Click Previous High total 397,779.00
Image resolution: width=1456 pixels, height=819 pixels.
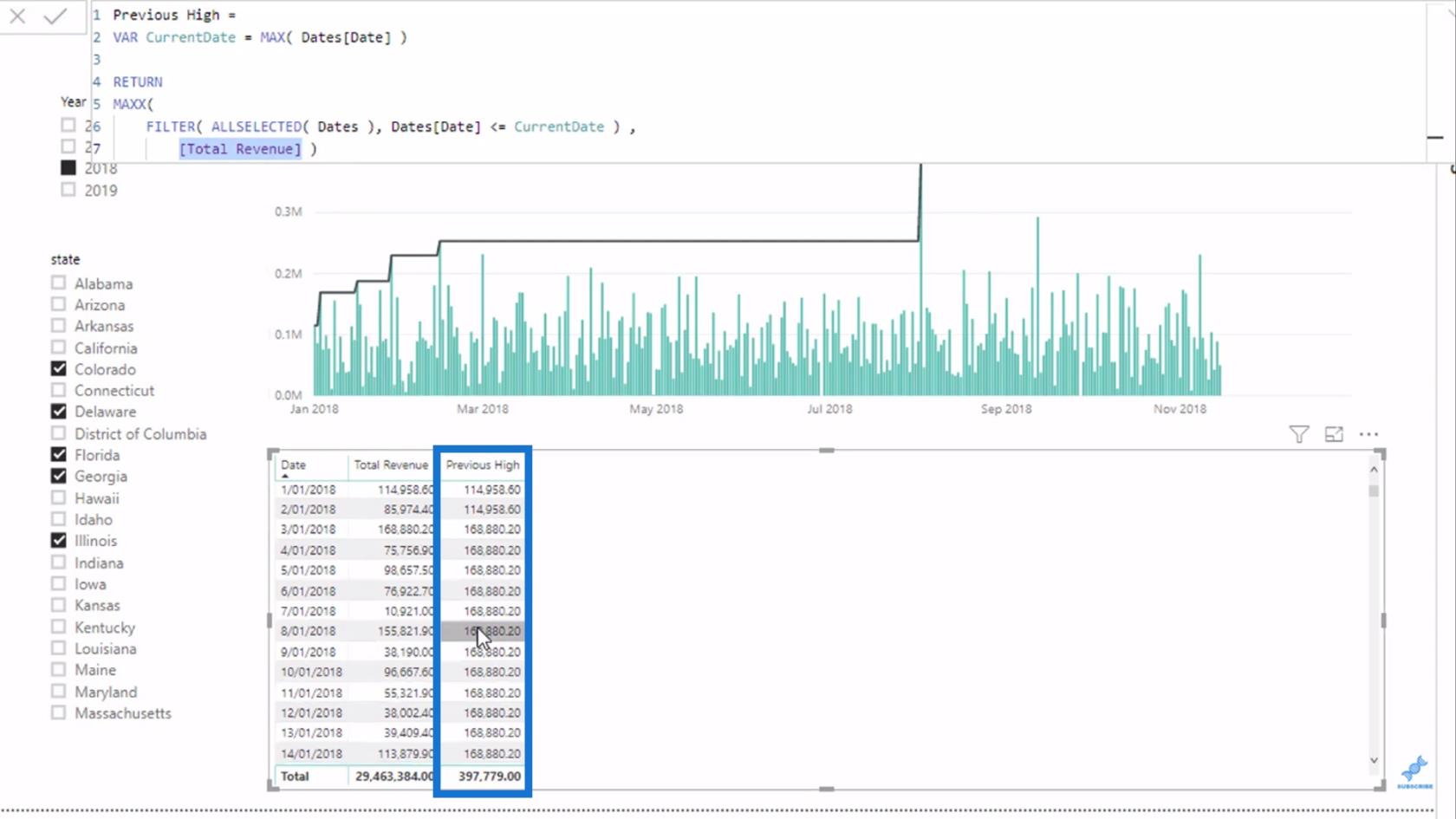tap(490, 777)
